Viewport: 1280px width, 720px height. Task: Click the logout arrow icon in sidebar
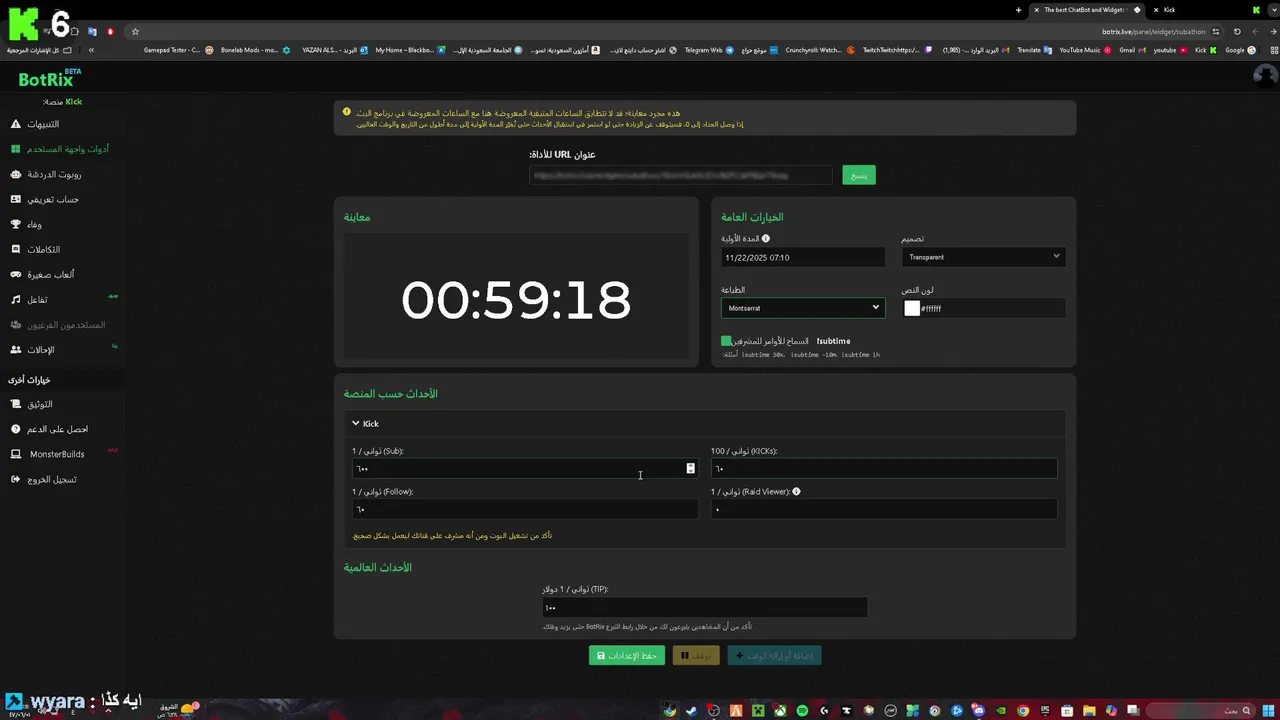coord(15,479)
